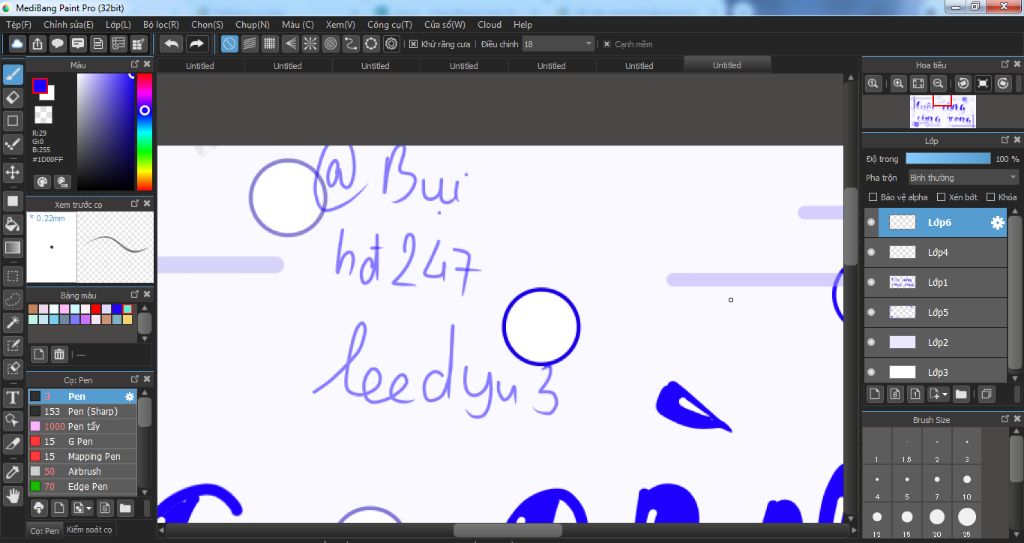Viewport: 1024px width, 543px height.
Task: Enable concentric circle snap guide
Action: coord(330,44)
